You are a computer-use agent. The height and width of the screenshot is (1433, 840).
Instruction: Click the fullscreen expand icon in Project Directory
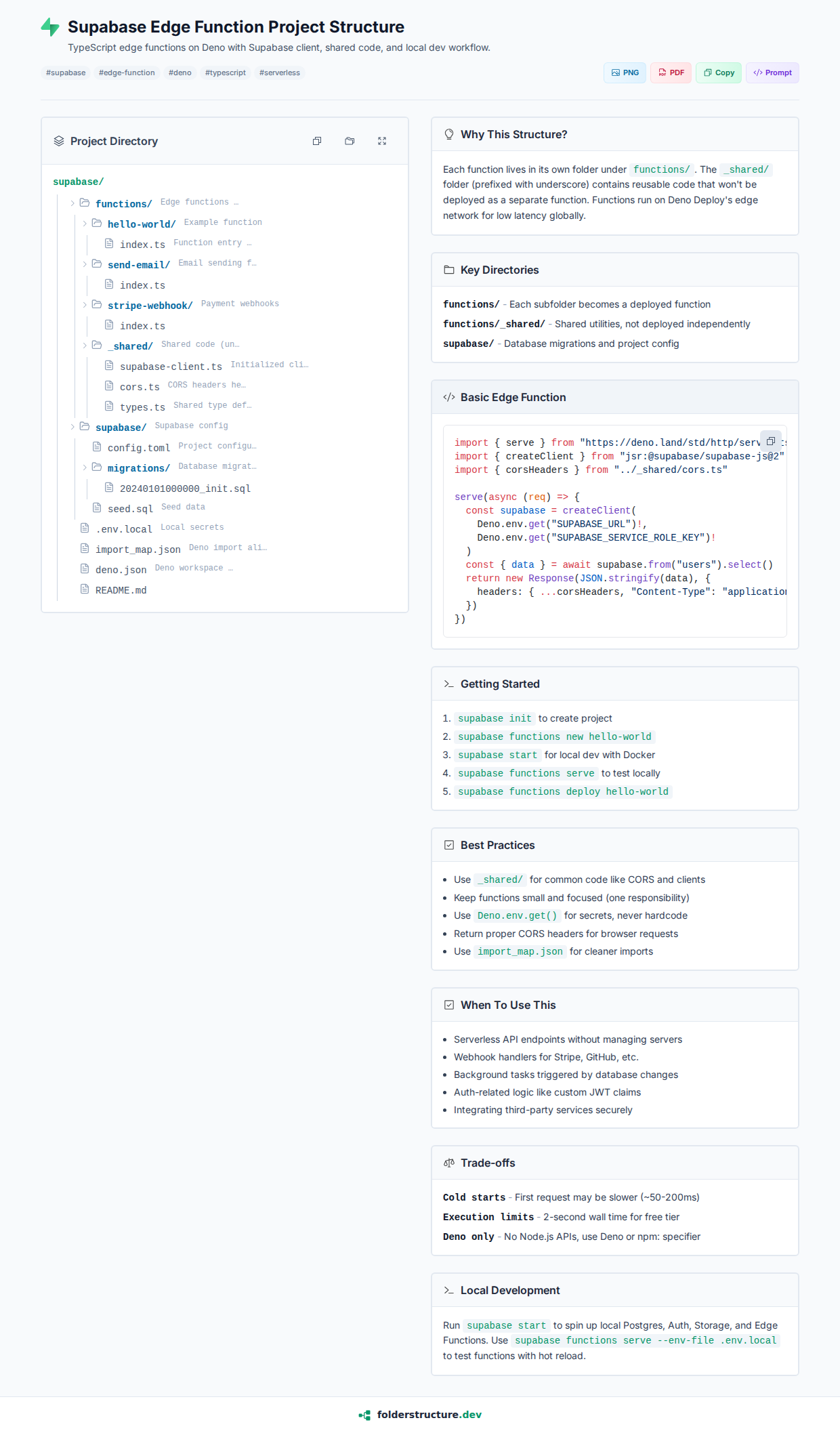coord(382,141)
